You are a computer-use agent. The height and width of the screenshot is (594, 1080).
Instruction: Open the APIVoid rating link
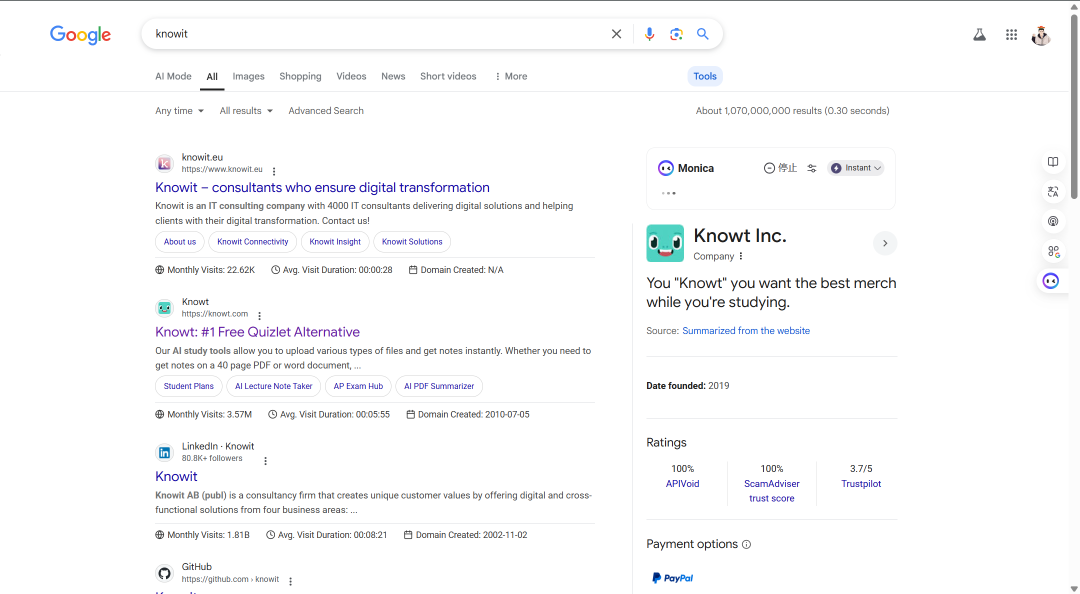tap(683, 484)
